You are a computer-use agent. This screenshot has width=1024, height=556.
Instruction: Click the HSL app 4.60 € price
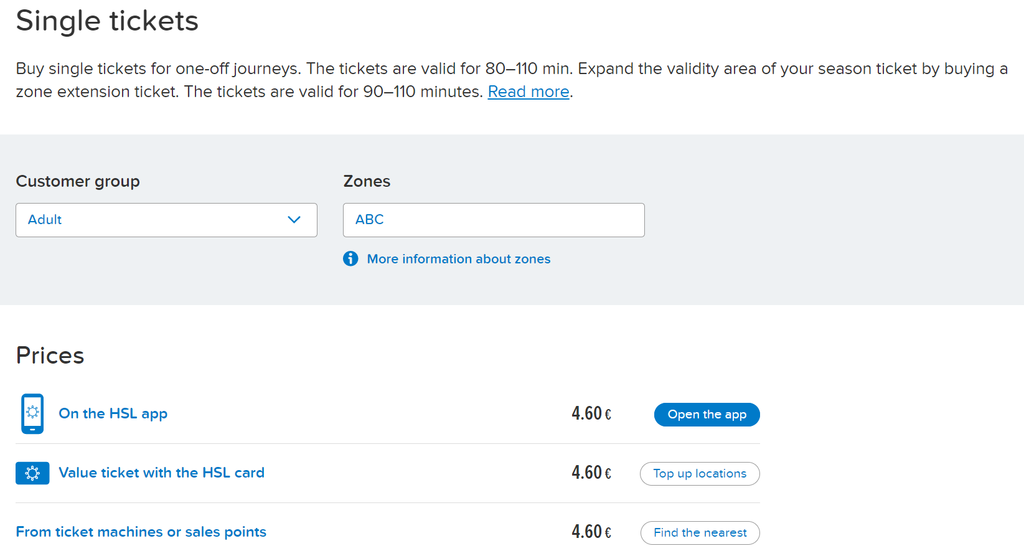(x=591, y=414)
